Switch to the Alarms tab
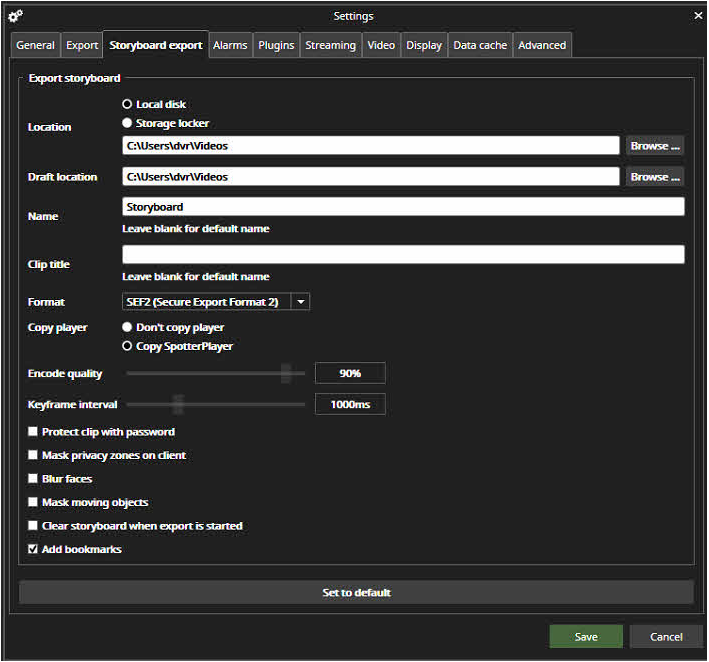Screen dimensions: 709x662 coord(230,45)
